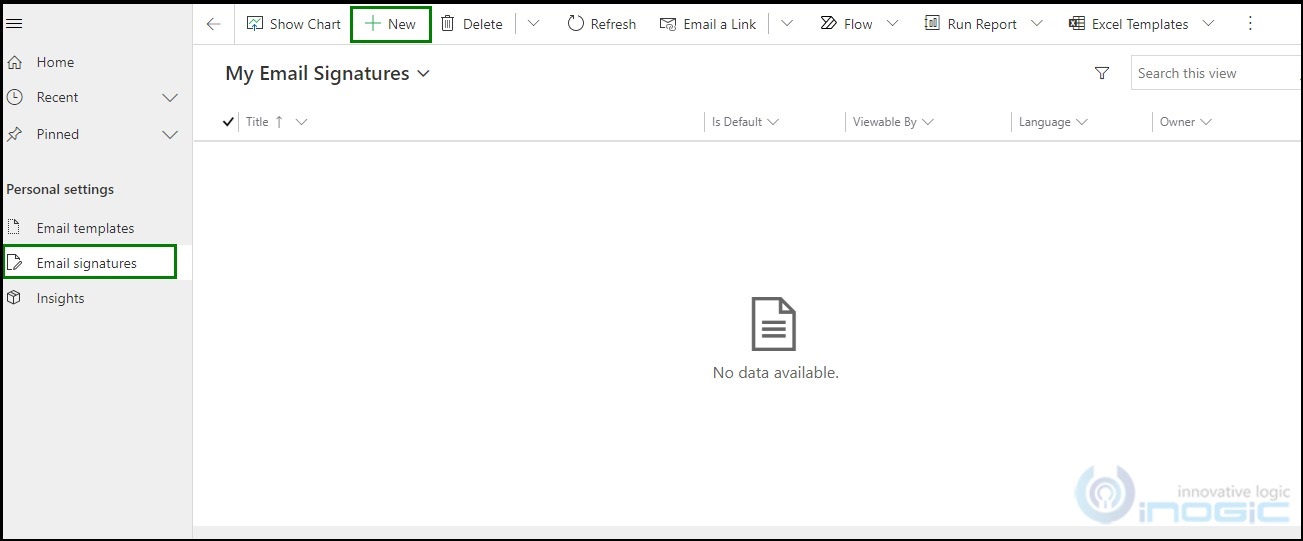Go to Email templates in sidebar
1303x541 pixels.
[x=85, y=228]
